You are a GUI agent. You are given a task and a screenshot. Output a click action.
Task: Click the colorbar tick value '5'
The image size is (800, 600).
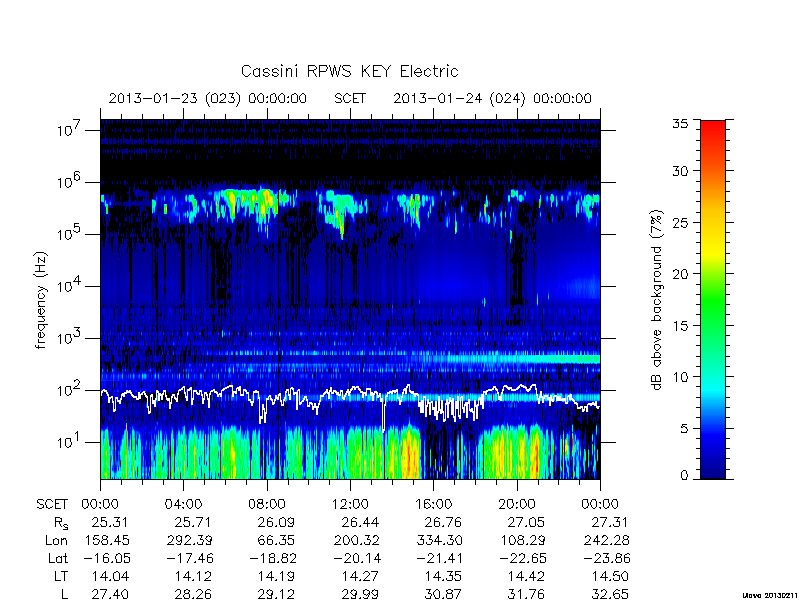[684, 429]
